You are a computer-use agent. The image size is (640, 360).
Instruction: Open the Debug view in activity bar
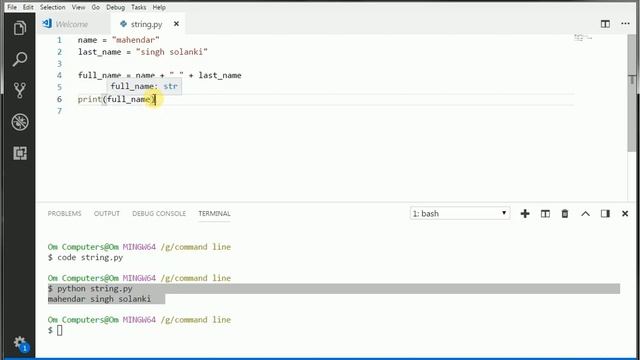[20, 122]
